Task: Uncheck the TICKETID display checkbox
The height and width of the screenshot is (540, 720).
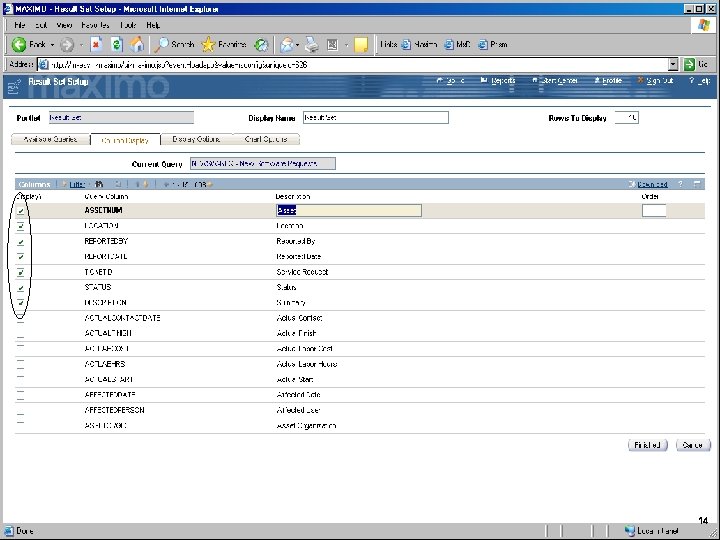Action: click(21, 272)
